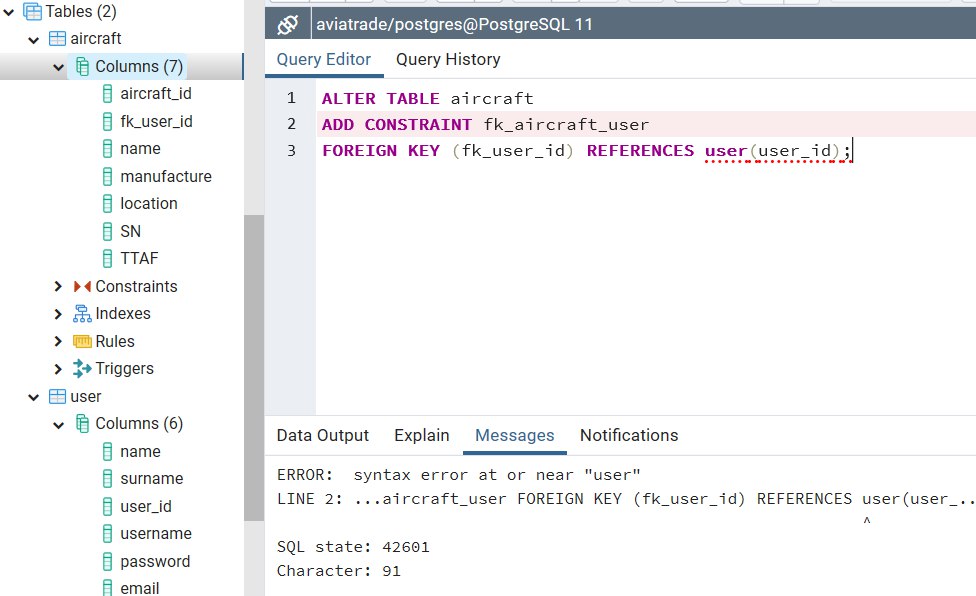Viewport: 976px width, 596px height.
Task: Select the TTAF column label
Action: 139,258
